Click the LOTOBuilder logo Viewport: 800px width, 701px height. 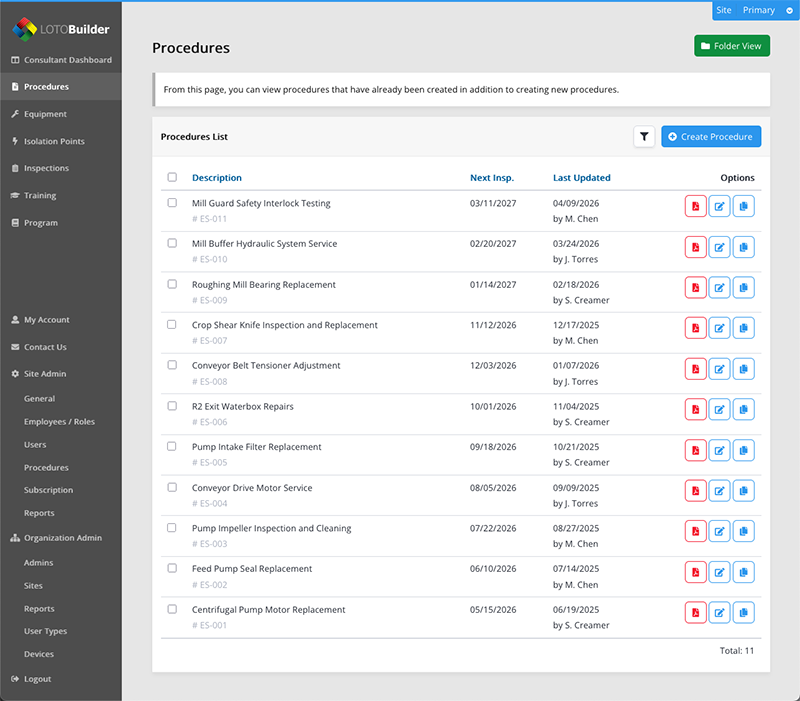[61, 29]
